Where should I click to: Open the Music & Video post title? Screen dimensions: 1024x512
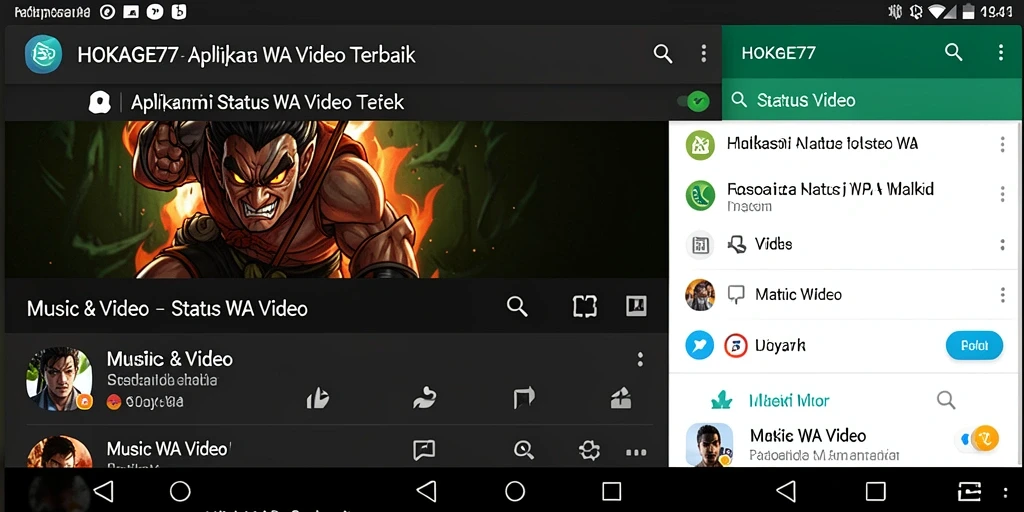[x=170, y=359]
